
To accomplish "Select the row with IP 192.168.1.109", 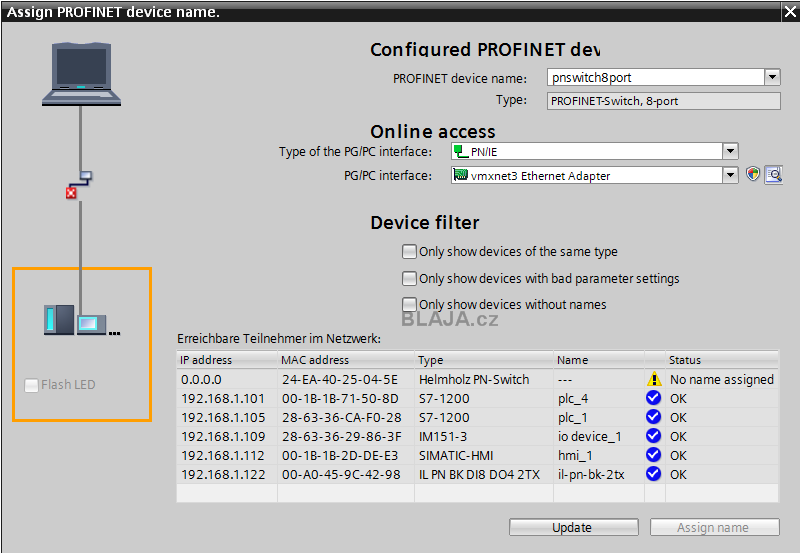I will pos(478,436).
